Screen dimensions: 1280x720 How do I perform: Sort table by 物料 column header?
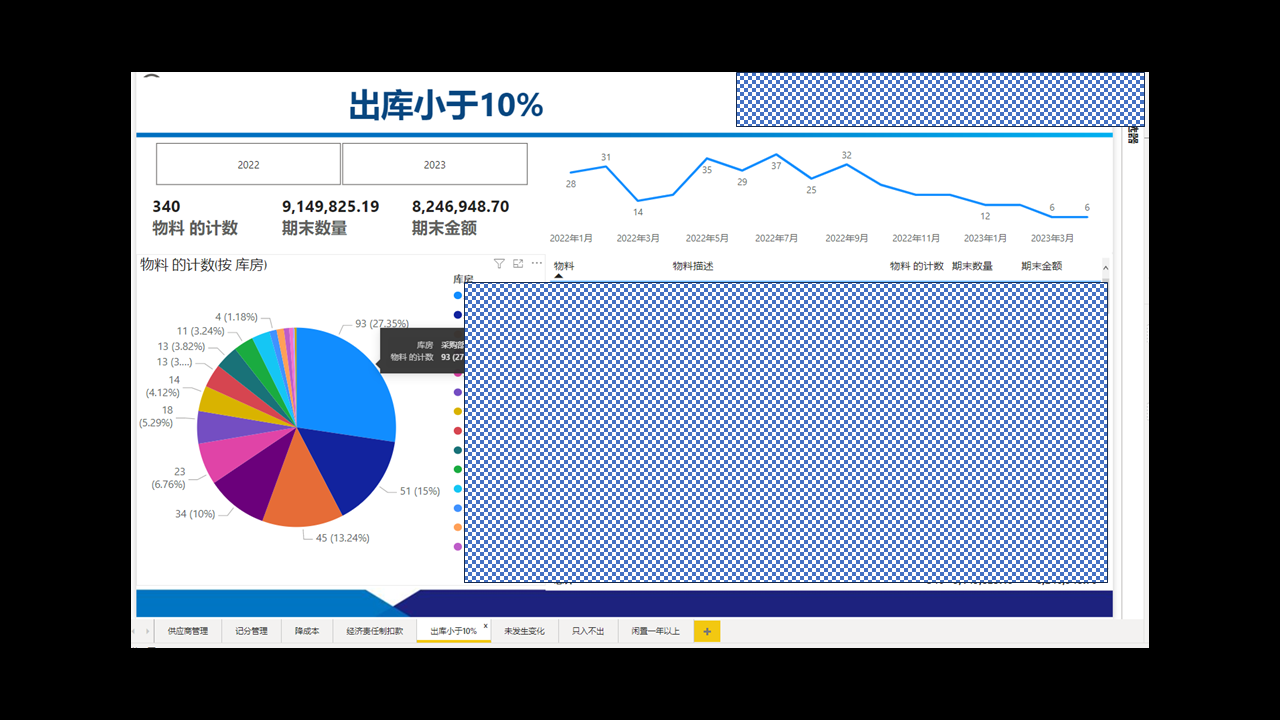click(x=564, y=266)
